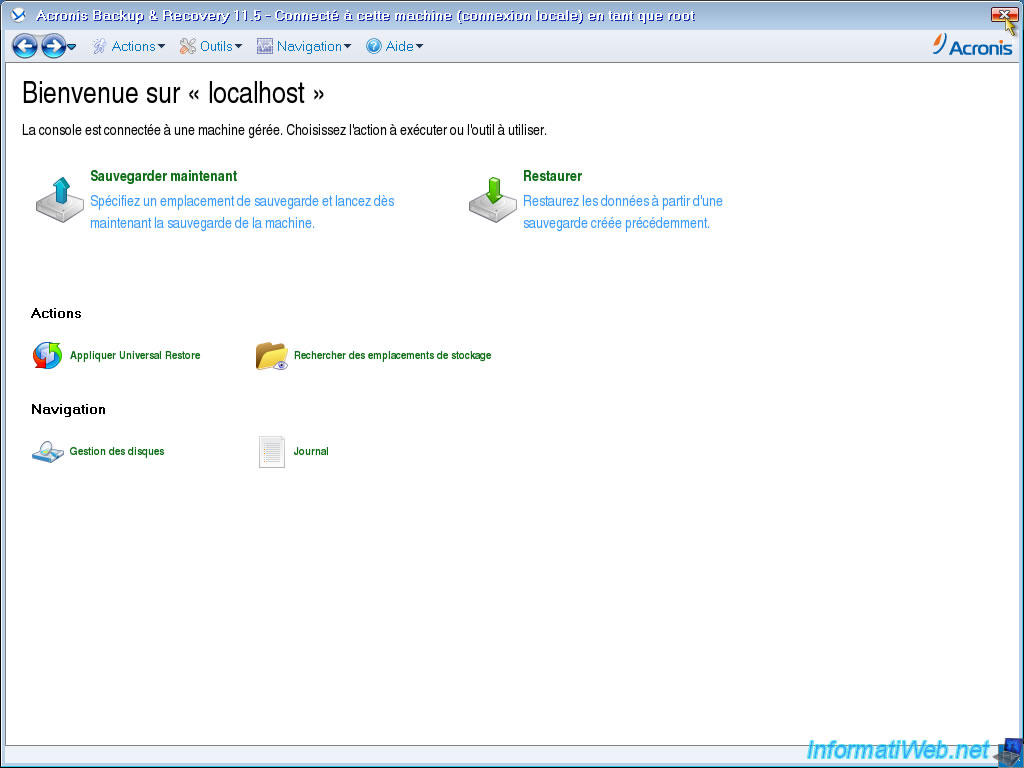The width and height of the screenshot is (1024, 768).
Task: Click the network icon in bottom-right corner
Action: point(1010,752)
